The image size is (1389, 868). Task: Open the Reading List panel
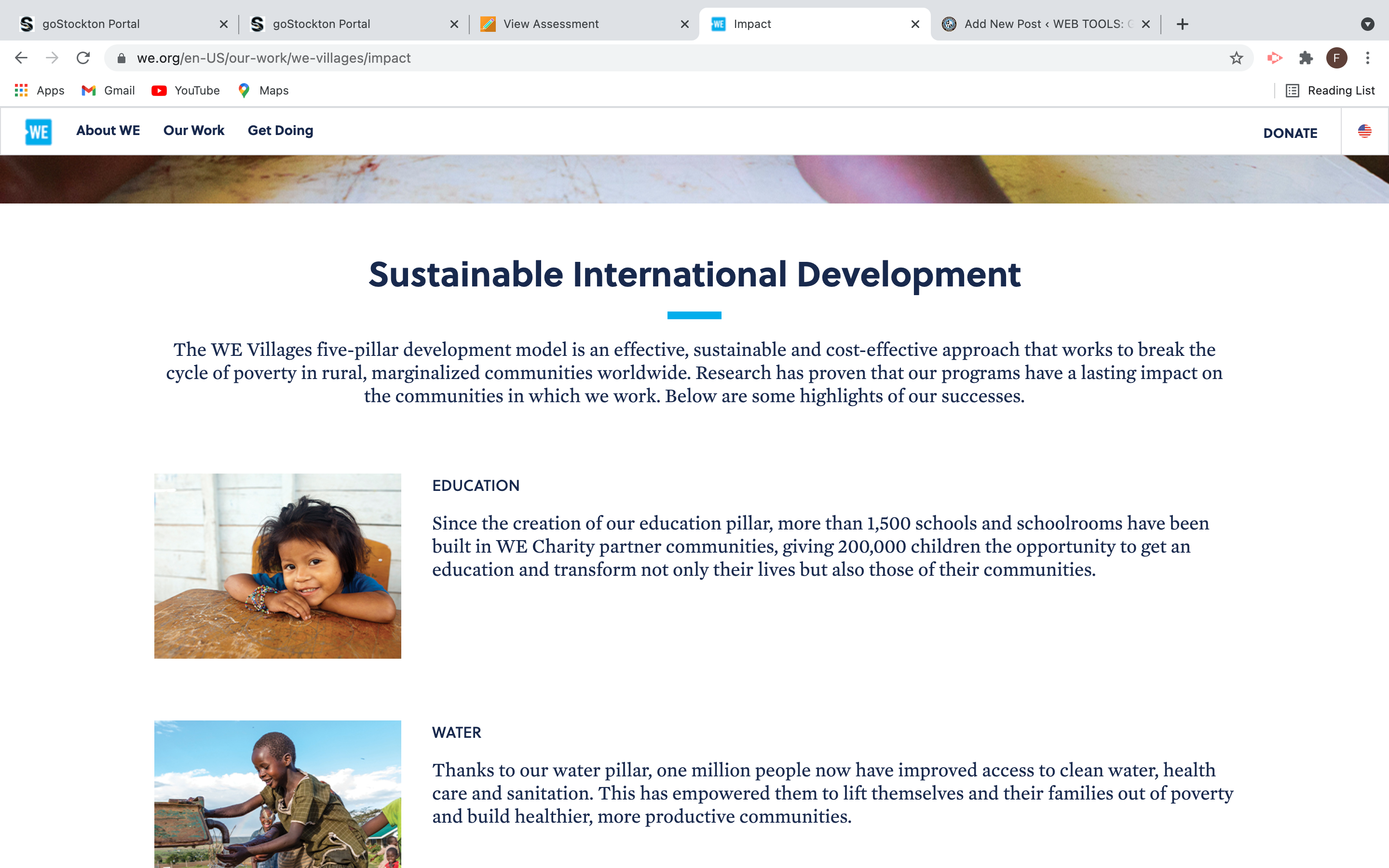[x=1330, y=91]
